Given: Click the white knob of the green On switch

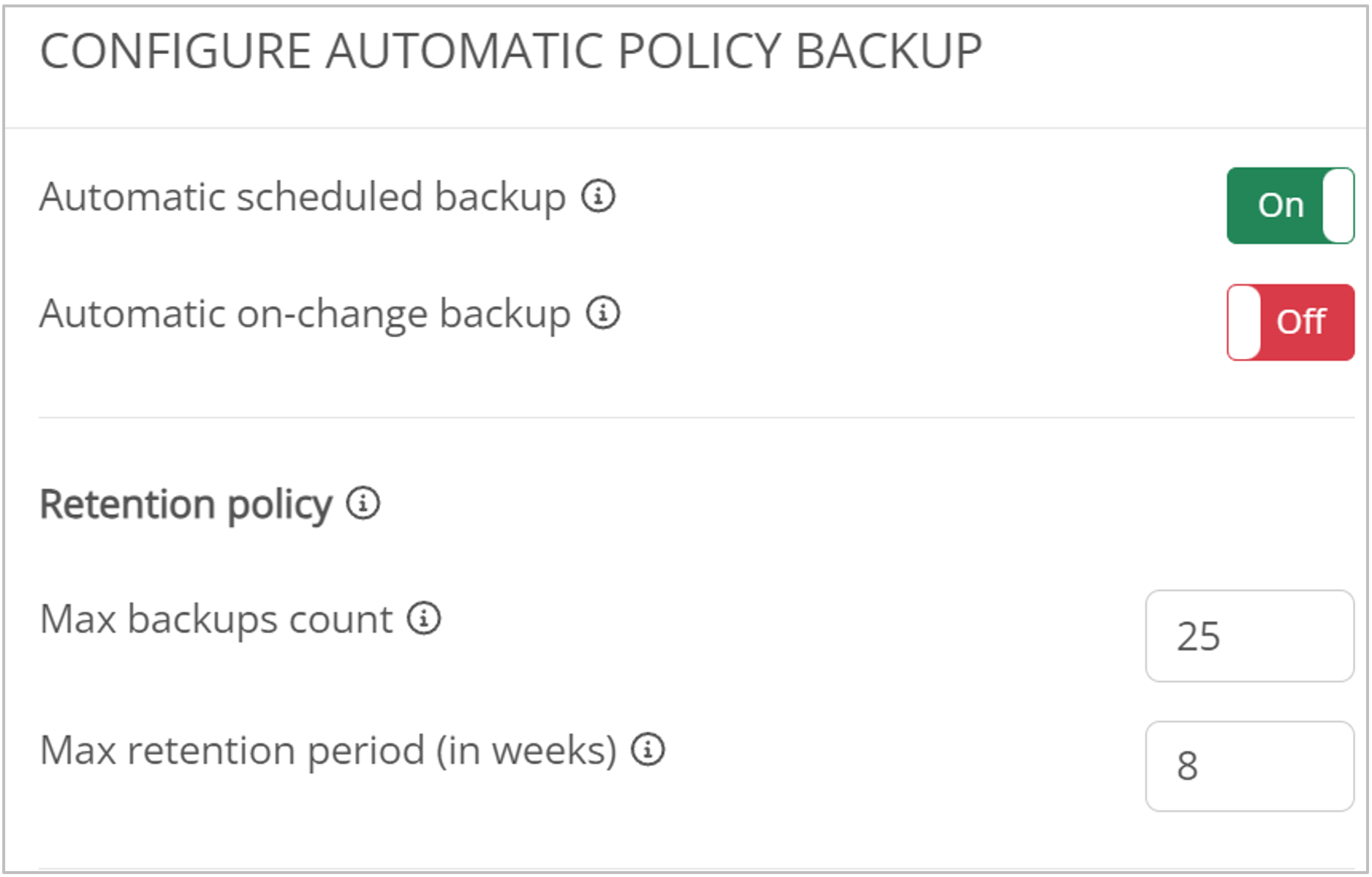Looking at the screenshot, I should tap(1338, 205).
